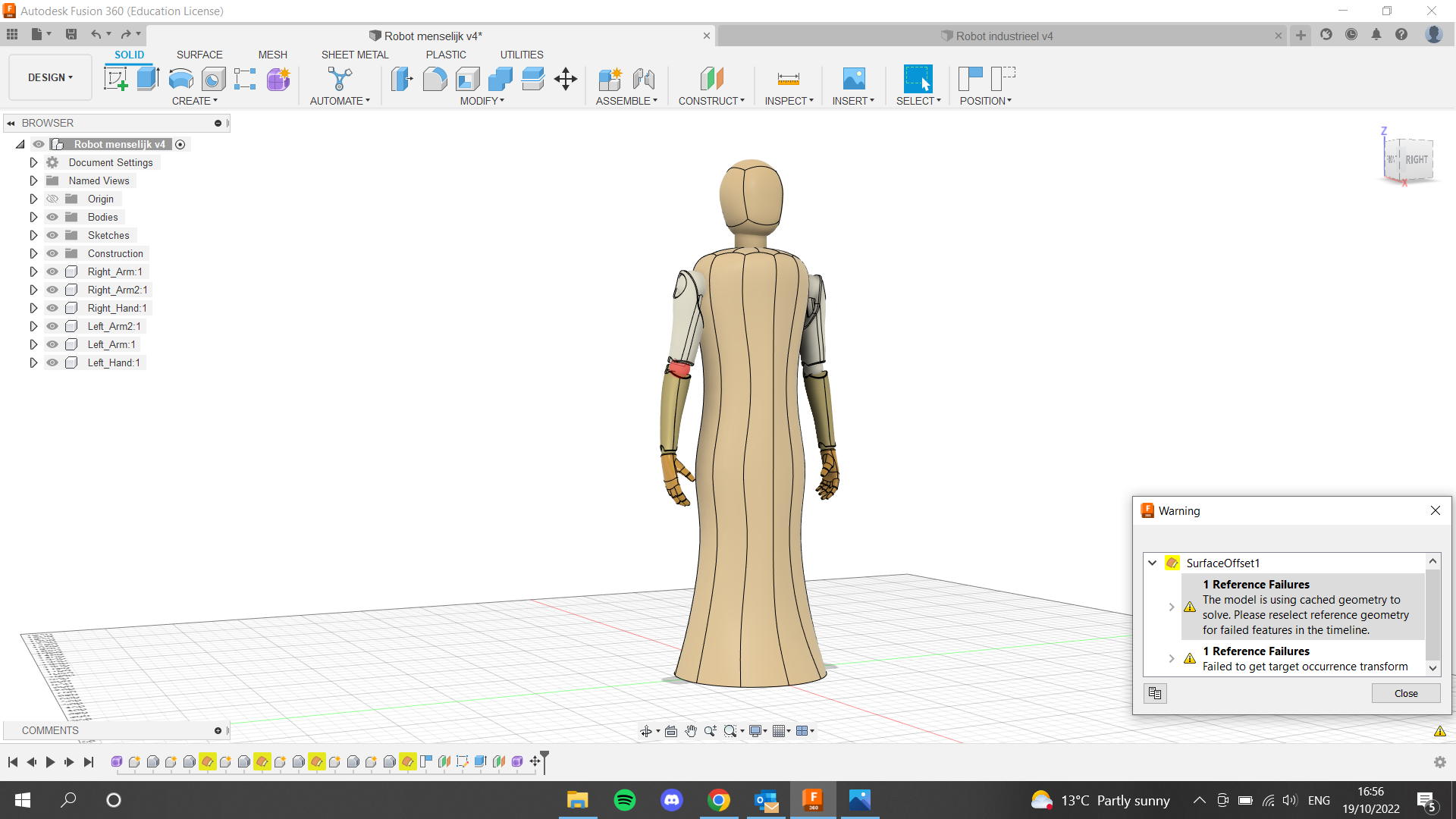This screenshot has height=819, width=1456.
Task: Expand the Bodies folder in the browser
Action: [33, 217]
